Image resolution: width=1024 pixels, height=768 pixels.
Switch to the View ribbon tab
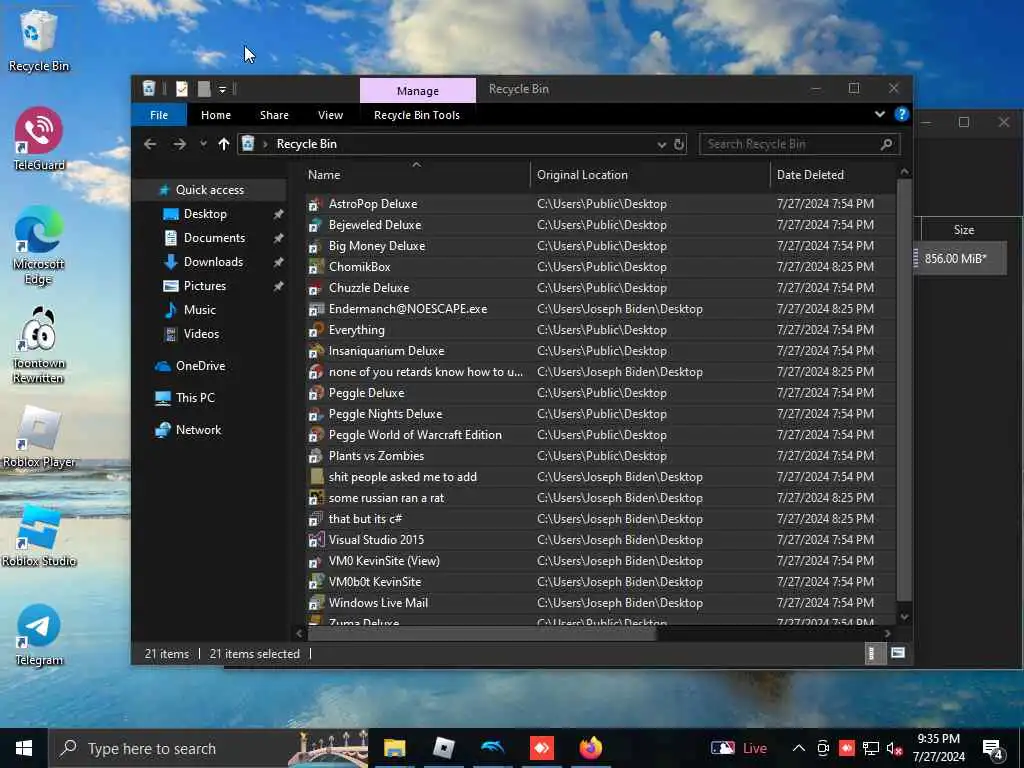click(x=330, y=115)
